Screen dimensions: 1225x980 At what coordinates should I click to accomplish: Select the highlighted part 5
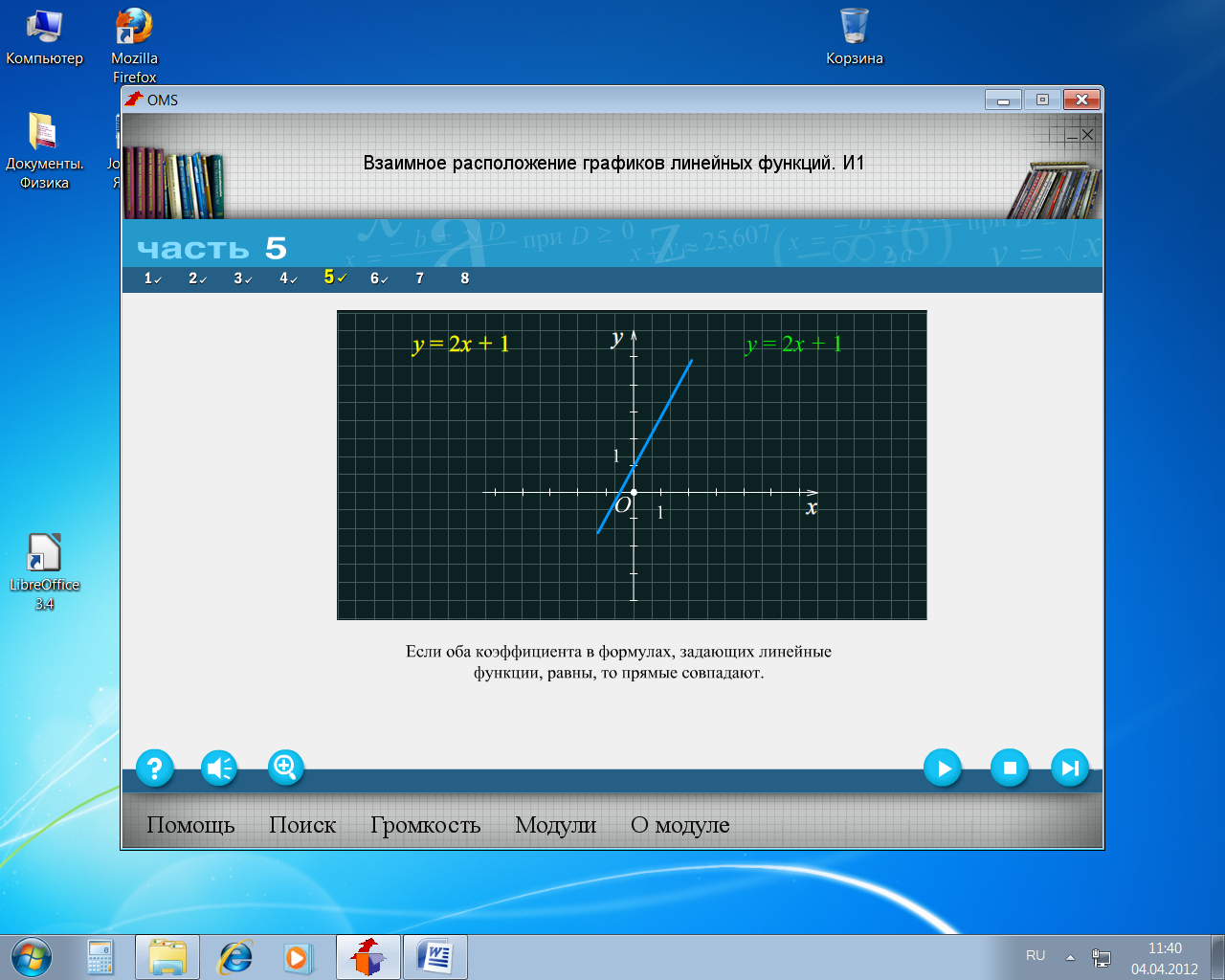[x=334, y=278]
